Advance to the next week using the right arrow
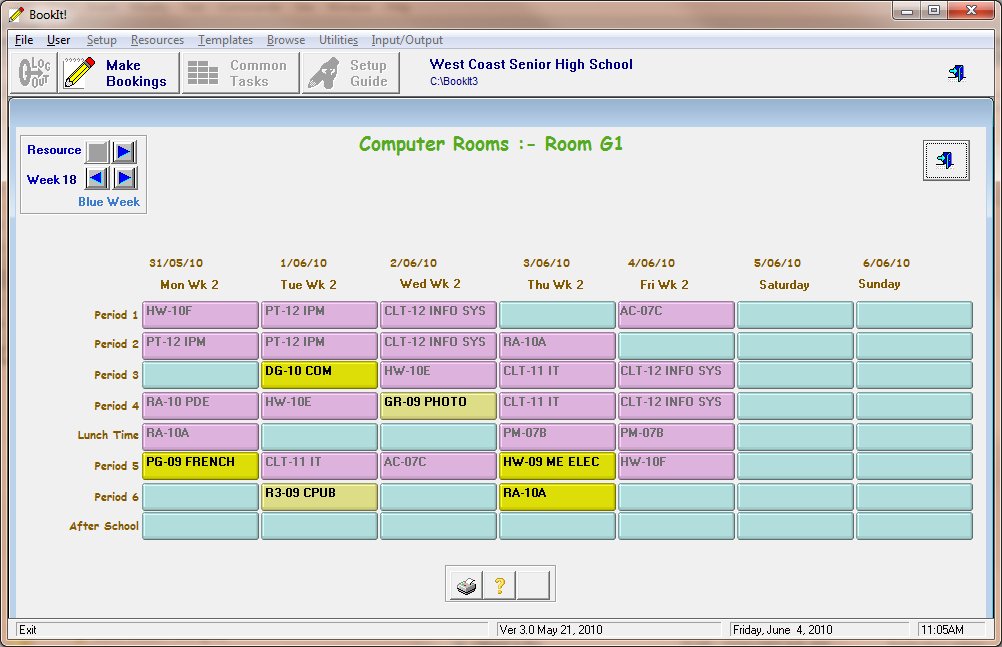 pos(124,178)
